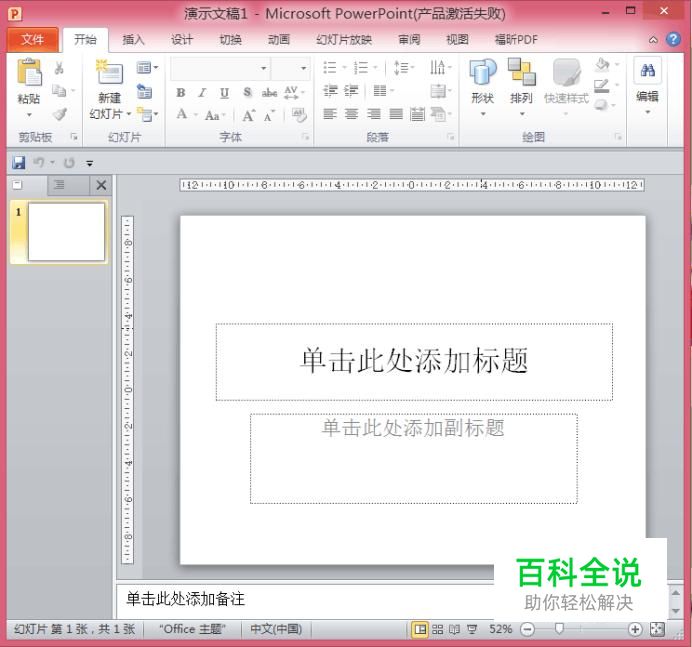
Task: Decrease font size with small A
Action: pyautogui.click(x=269, y=116)
